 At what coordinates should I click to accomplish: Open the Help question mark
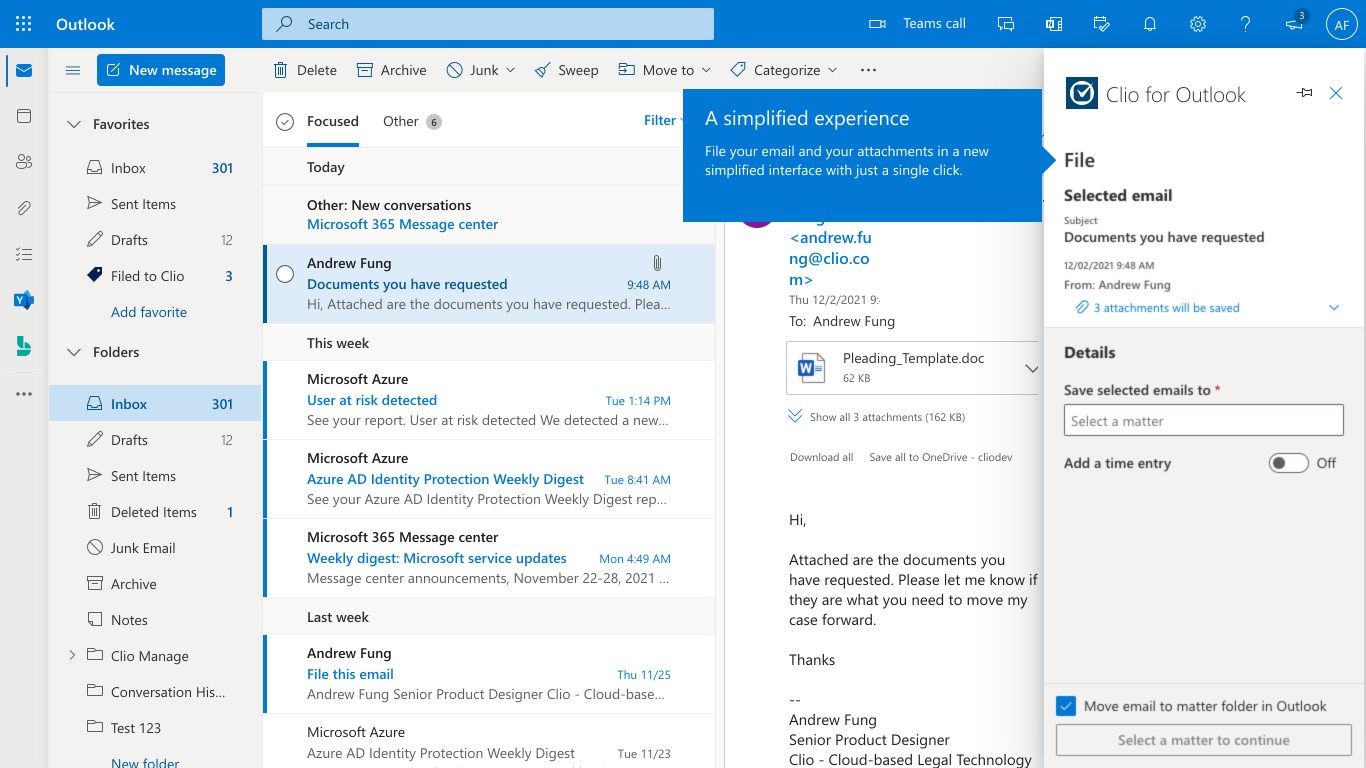[1246, 24]
